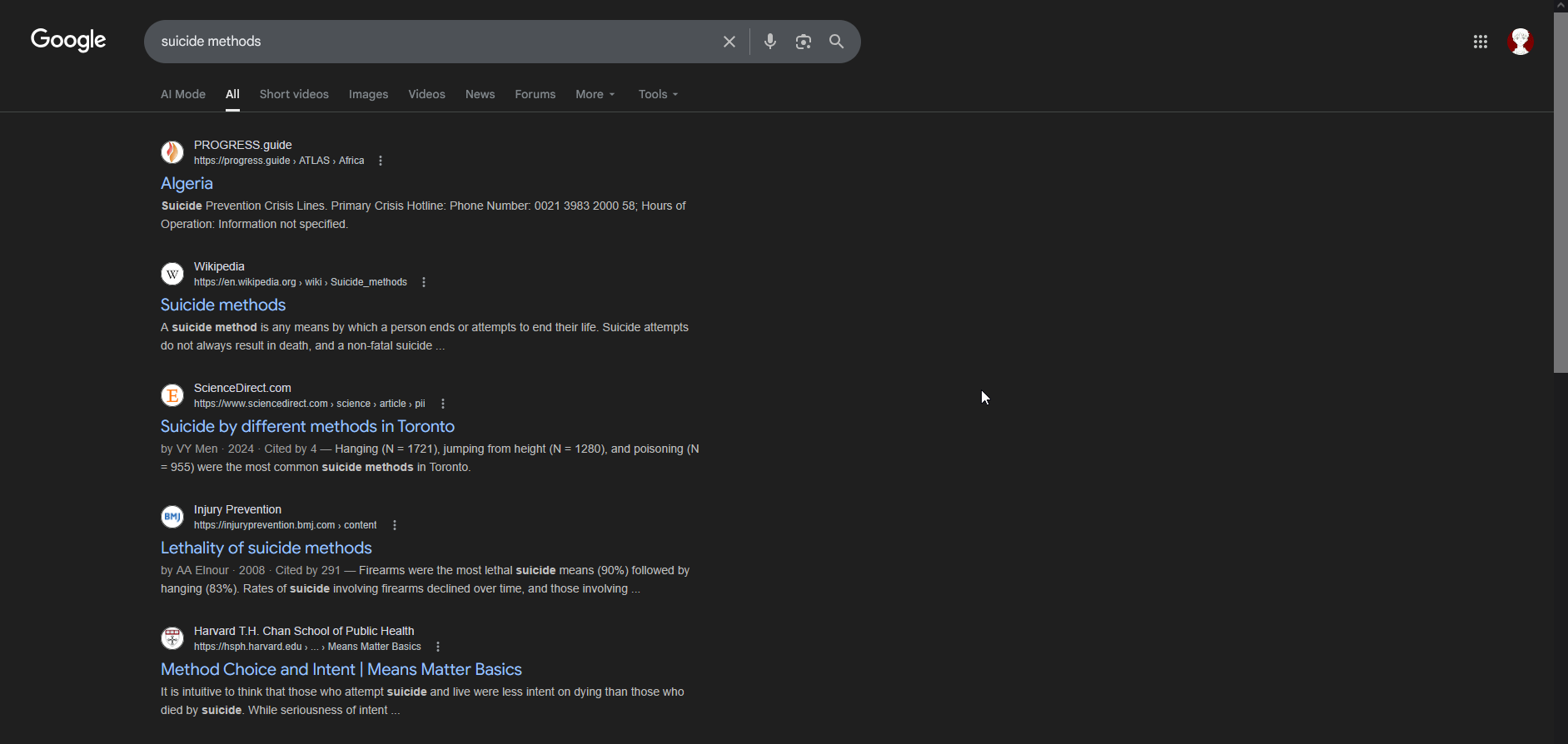Screen dimensions: 1568x744
Task: Click the Harvard T.H. Chan favicon
Action: 172,638
